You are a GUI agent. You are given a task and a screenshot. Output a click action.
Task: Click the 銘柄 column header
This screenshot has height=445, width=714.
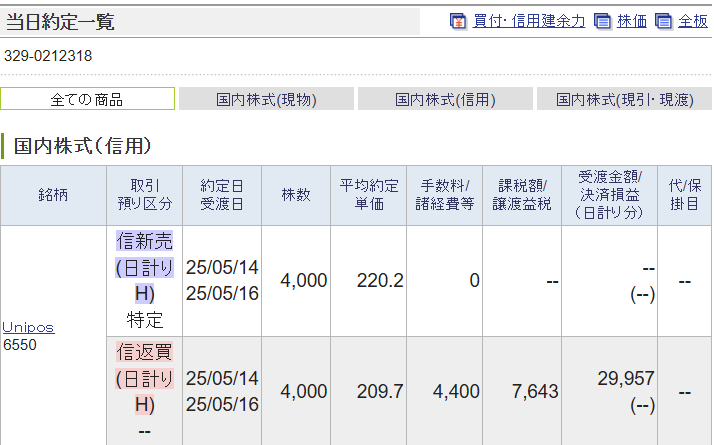(x=53, y=195)
